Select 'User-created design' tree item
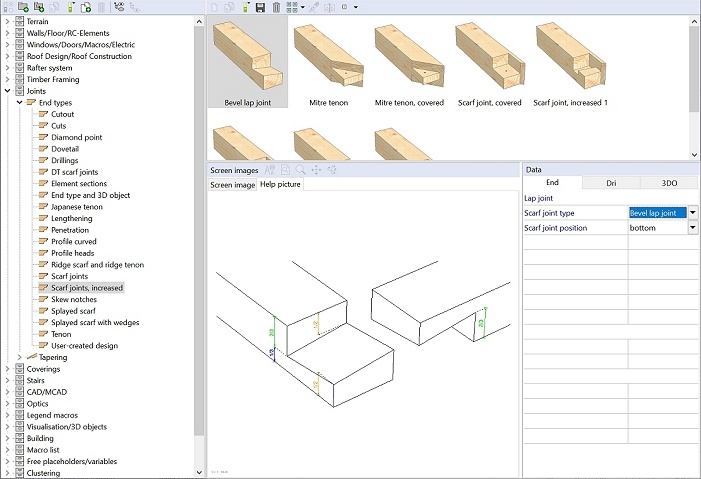 (84, 346)
